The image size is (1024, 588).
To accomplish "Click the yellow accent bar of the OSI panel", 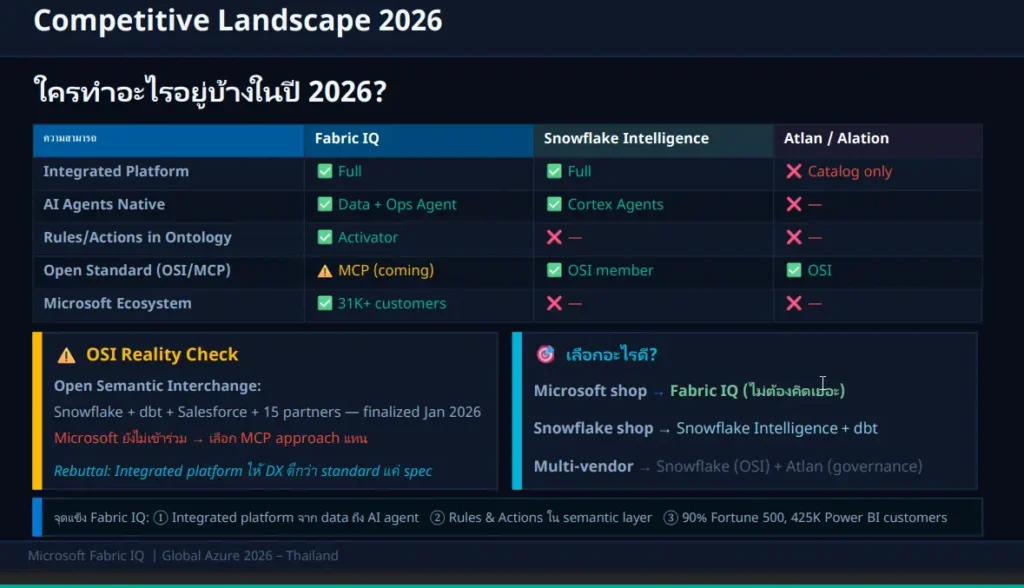I will [37, 410].
